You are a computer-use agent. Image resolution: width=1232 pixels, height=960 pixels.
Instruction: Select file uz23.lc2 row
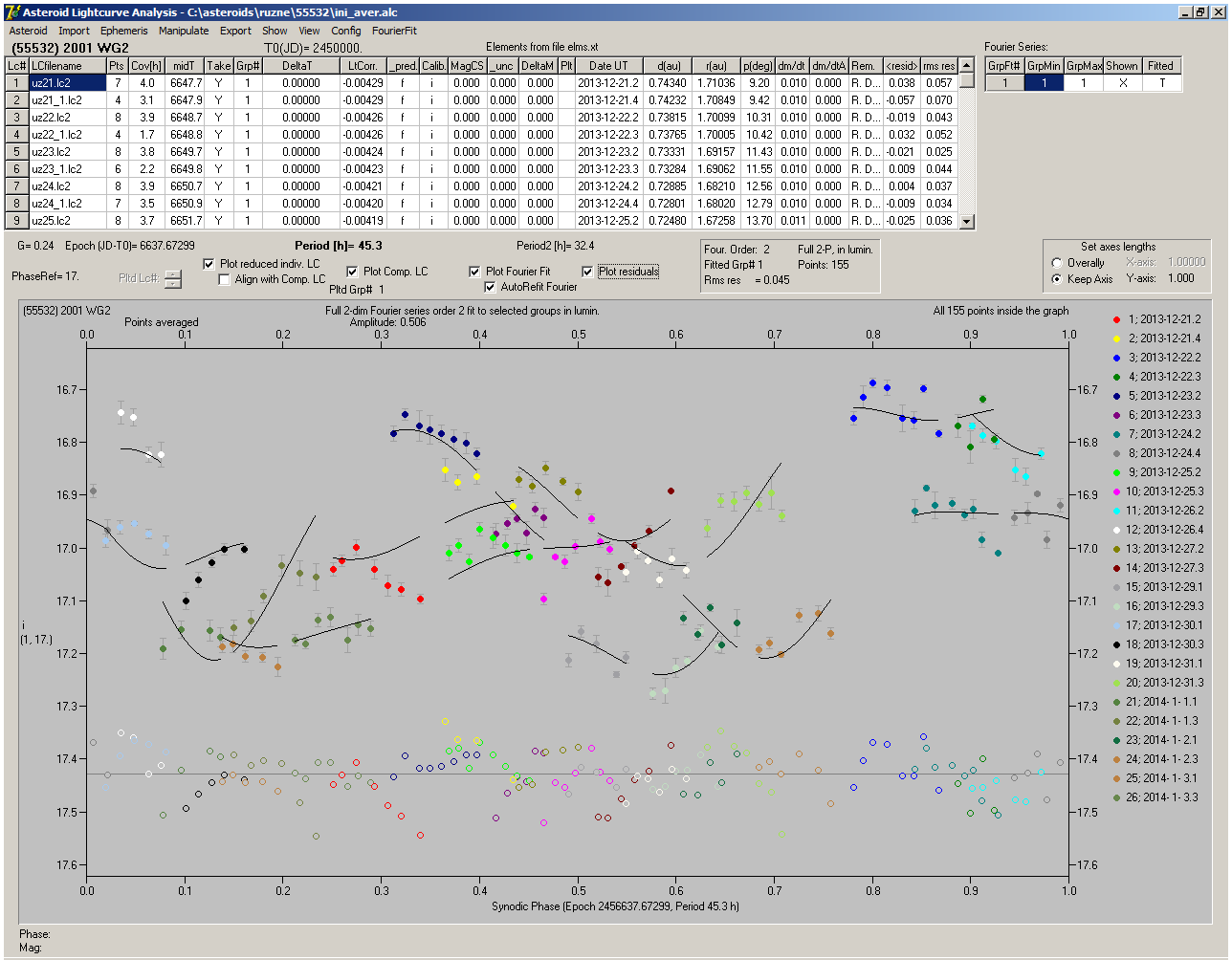click(x=66, y=152)
